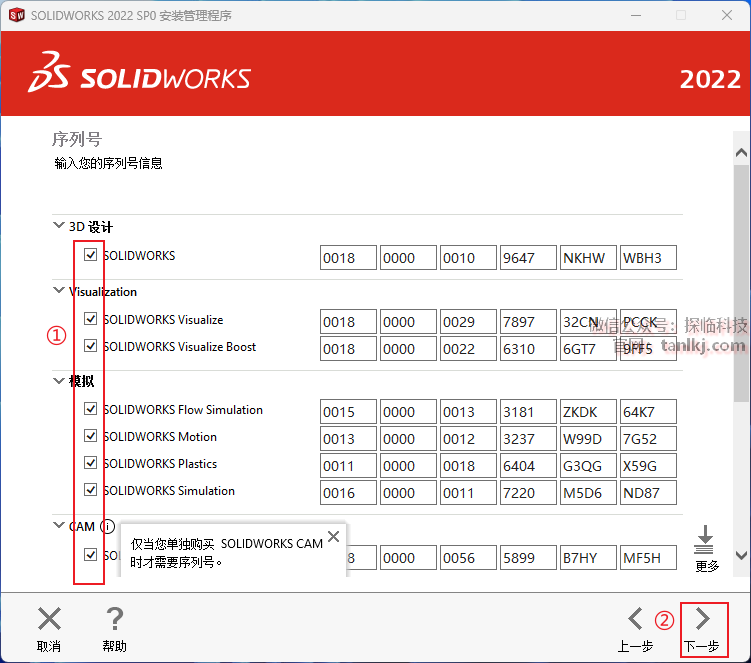This screenshot has width=751, height=663.
Task: Toggle SOLIDWORKS Visualize Boost checkbox
Action: click(x=91, y=346)
